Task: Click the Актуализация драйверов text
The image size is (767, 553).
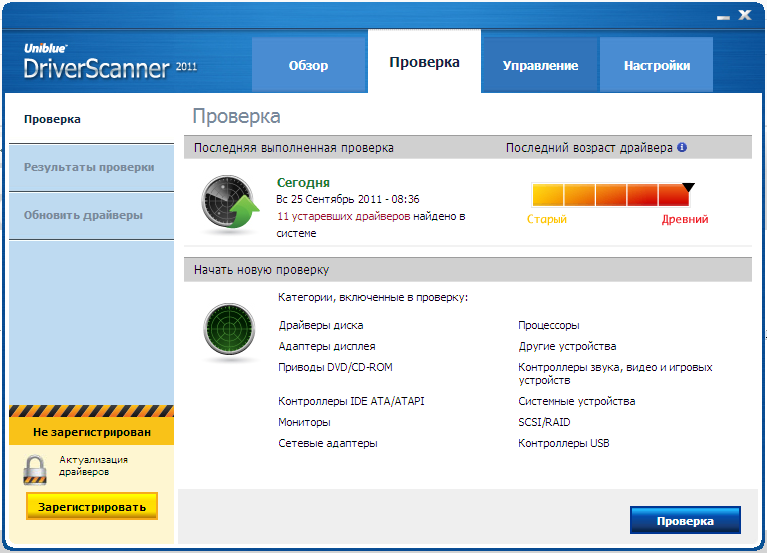Action: tap(93, 465)
